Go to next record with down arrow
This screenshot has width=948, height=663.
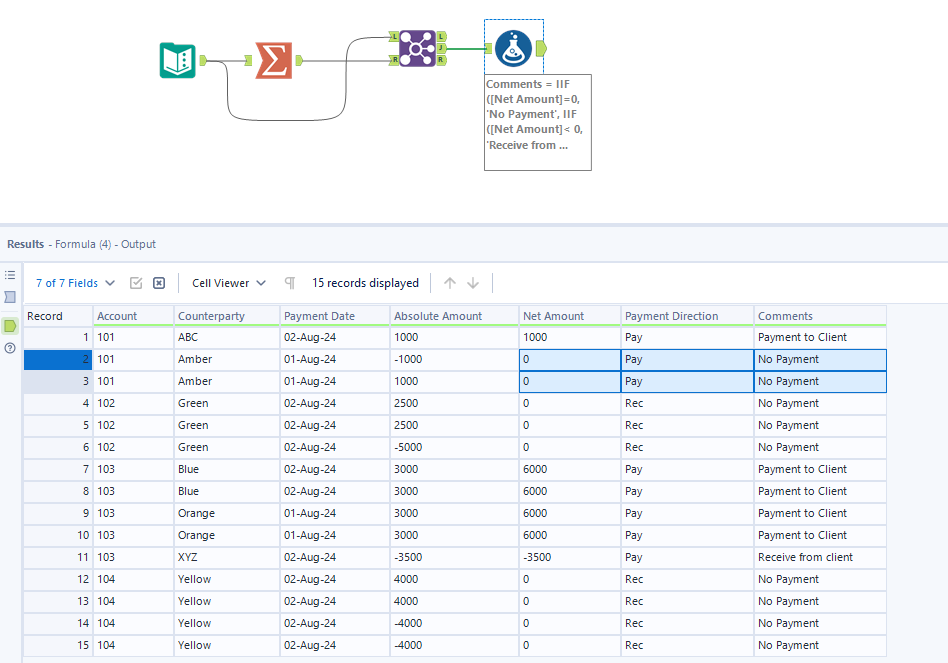[473, 283]
